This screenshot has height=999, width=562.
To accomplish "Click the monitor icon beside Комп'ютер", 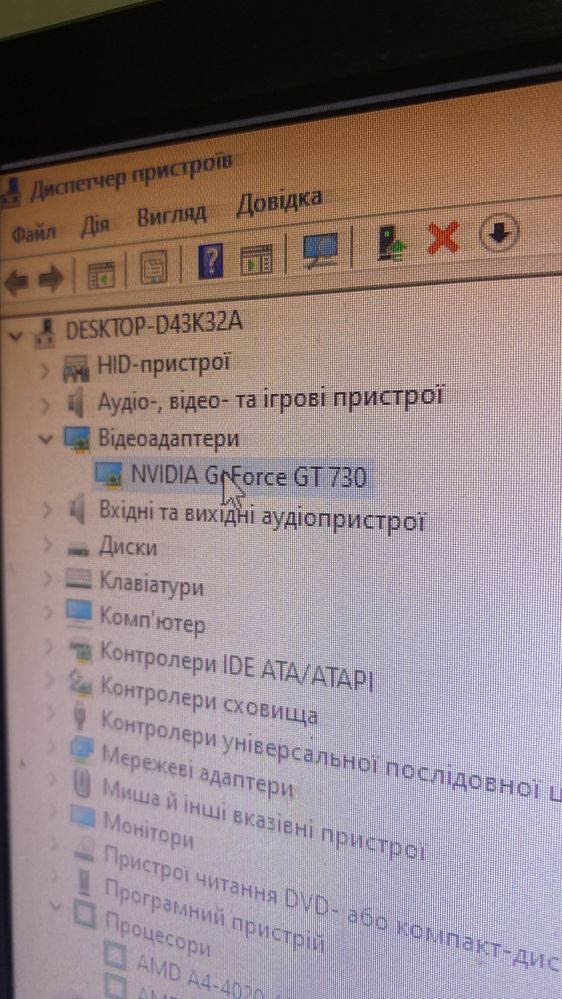I will point(80,612).
